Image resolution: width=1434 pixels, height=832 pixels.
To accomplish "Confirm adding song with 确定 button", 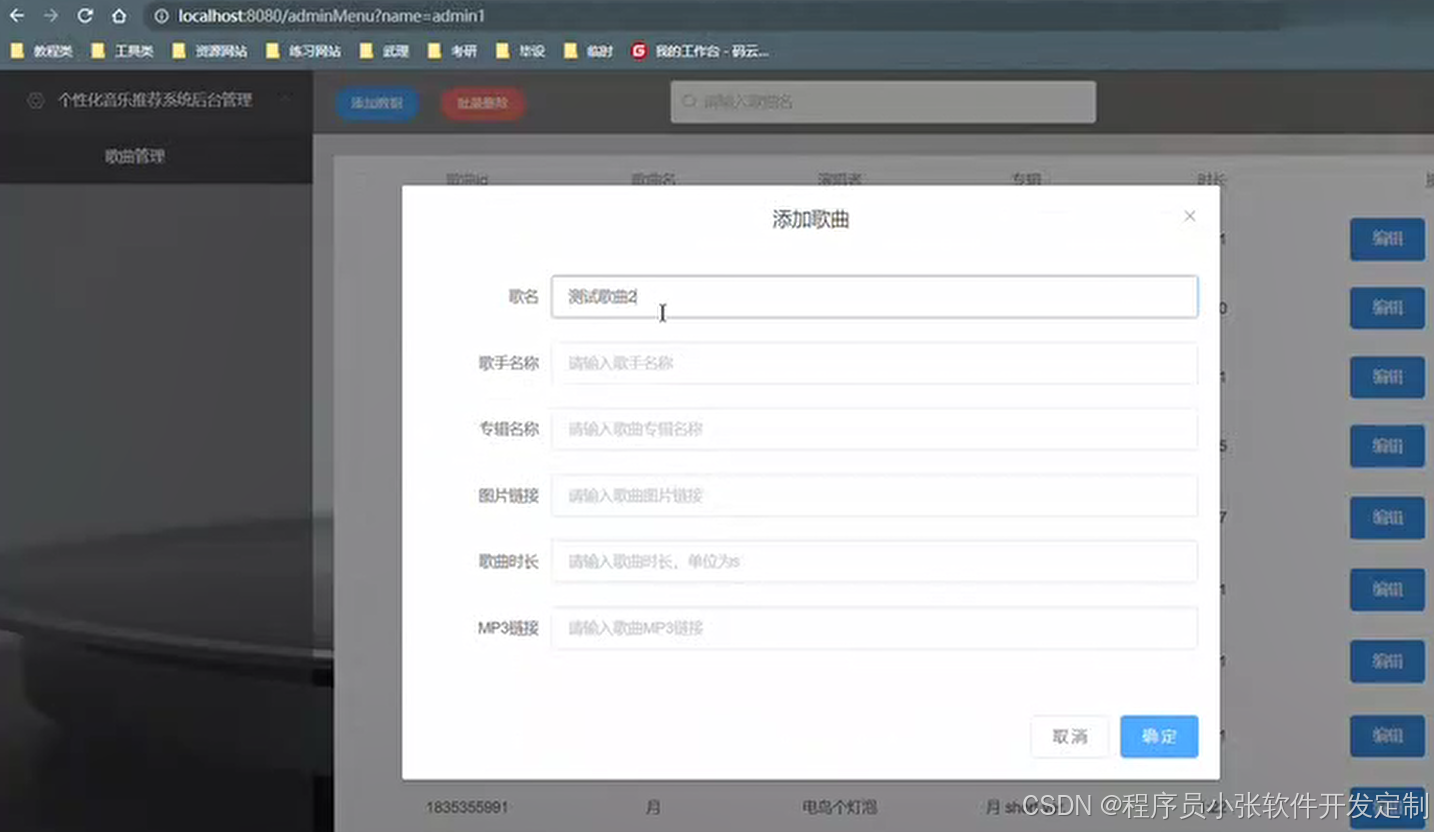I will click(x=1159, y=737).
